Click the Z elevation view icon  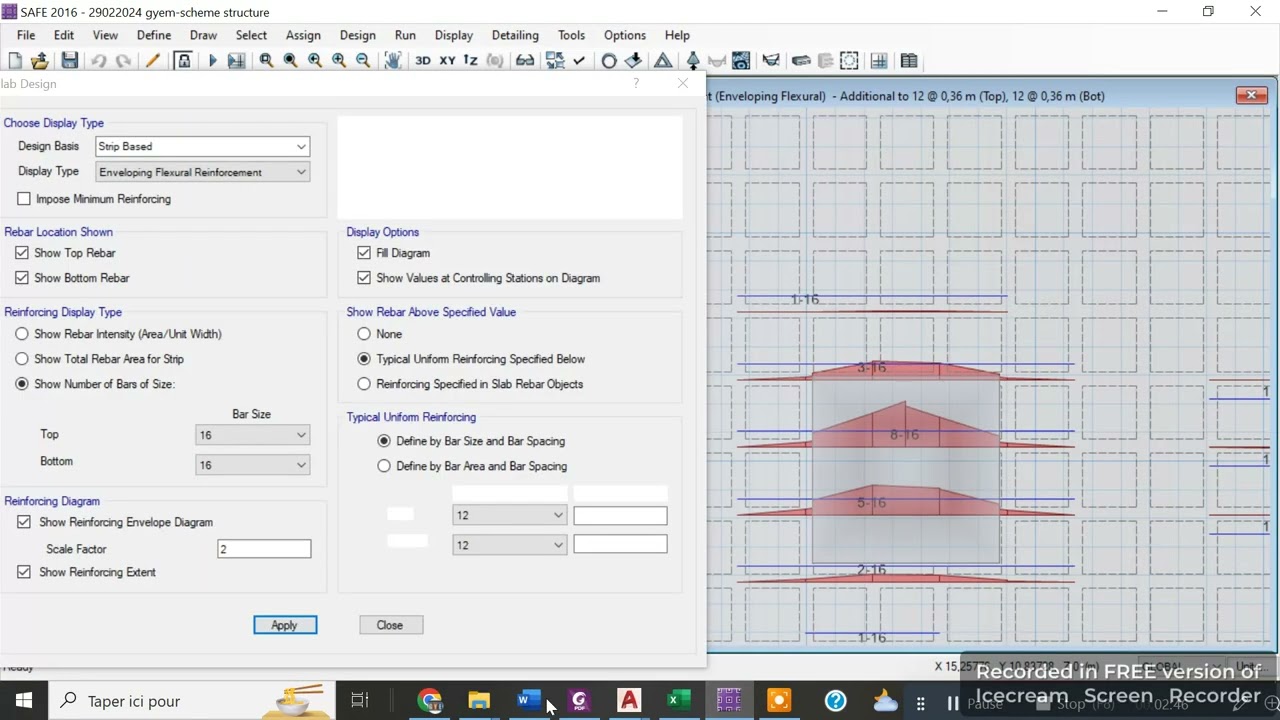point(470,61)
